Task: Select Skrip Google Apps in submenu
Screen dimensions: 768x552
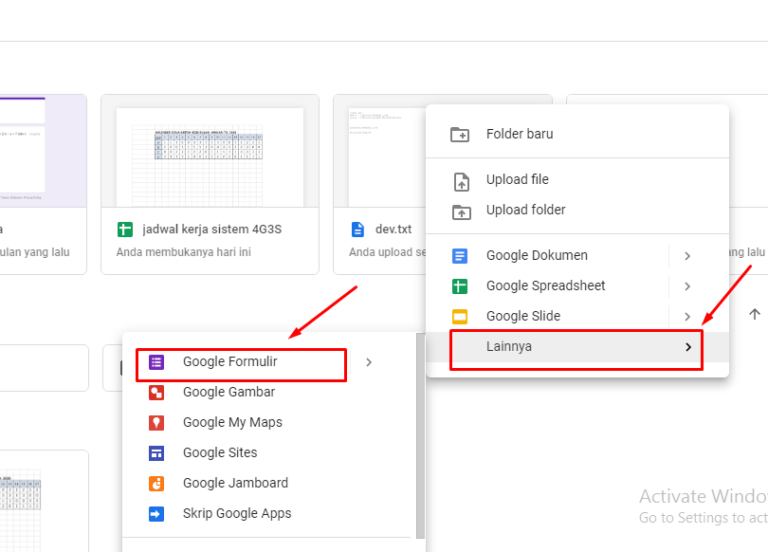Action: (x=269, y=514)
